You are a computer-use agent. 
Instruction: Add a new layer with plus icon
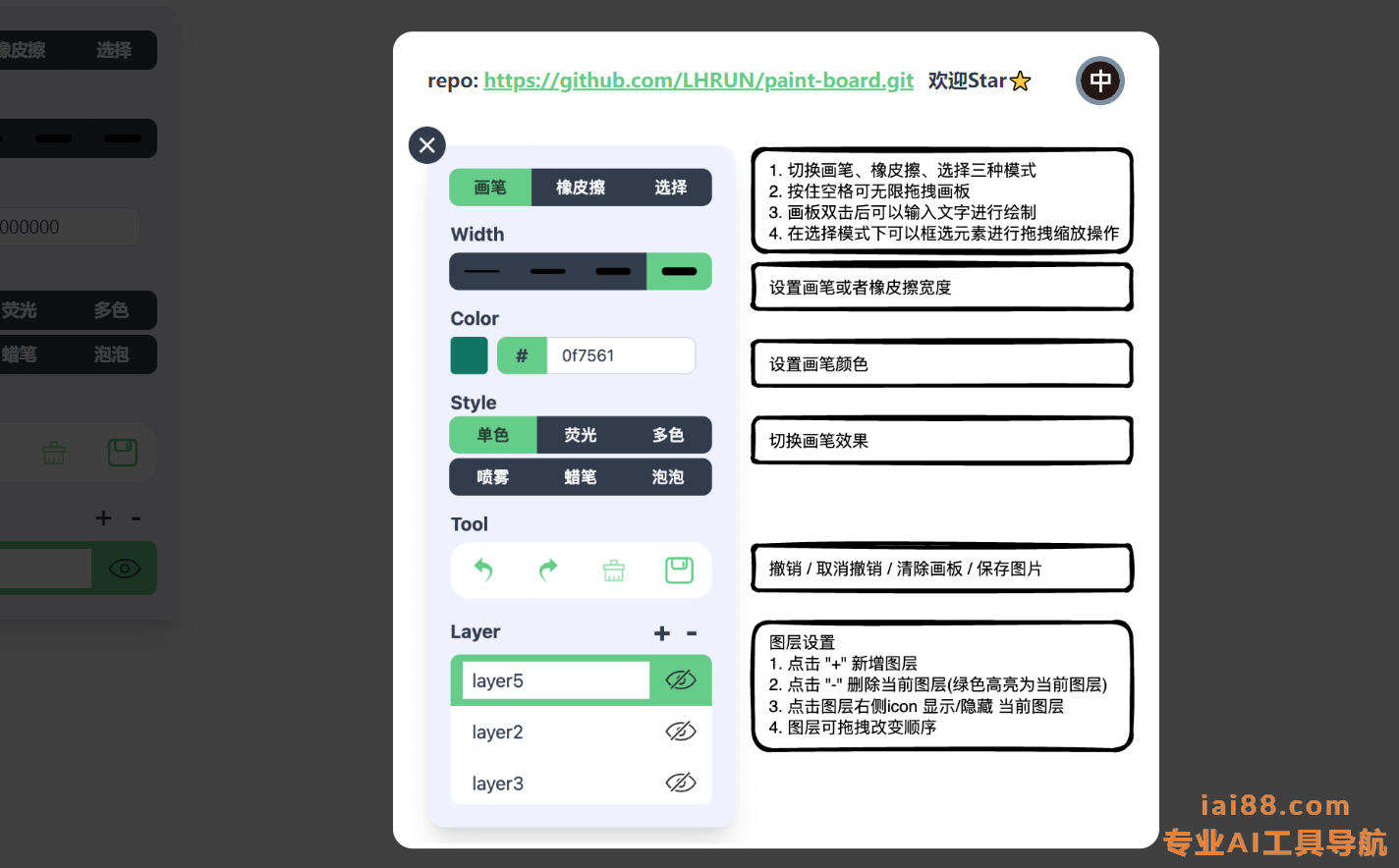click(662, 633)
